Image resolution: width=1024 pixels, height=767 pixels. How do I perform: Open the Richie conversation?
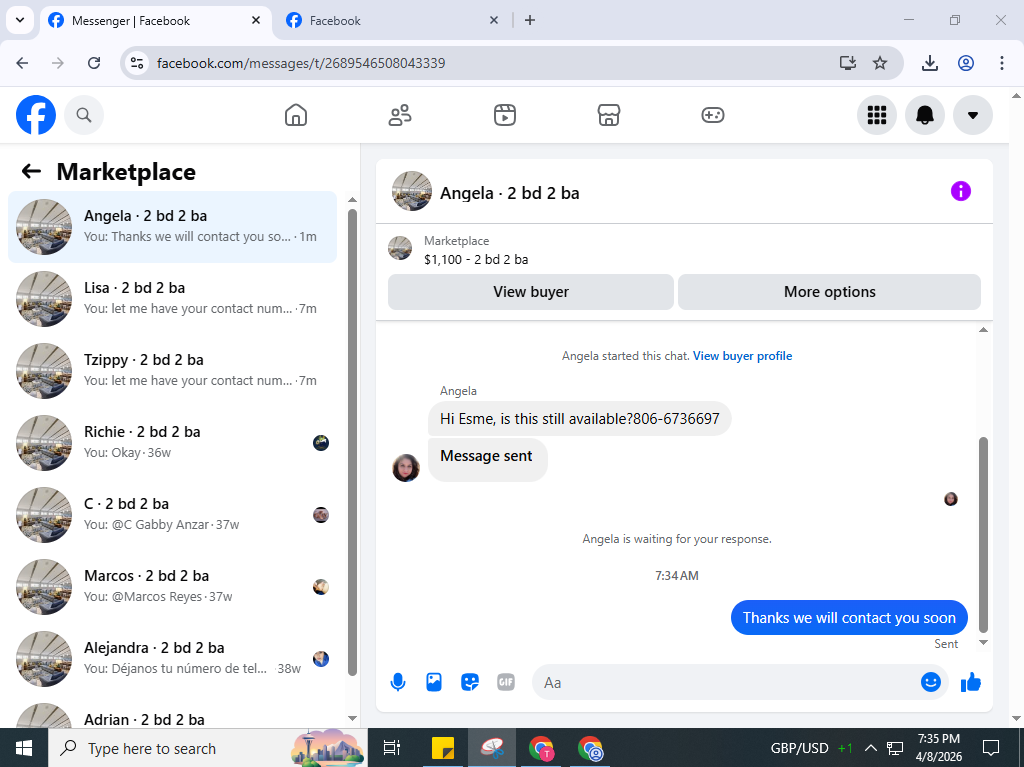point(172,442)
